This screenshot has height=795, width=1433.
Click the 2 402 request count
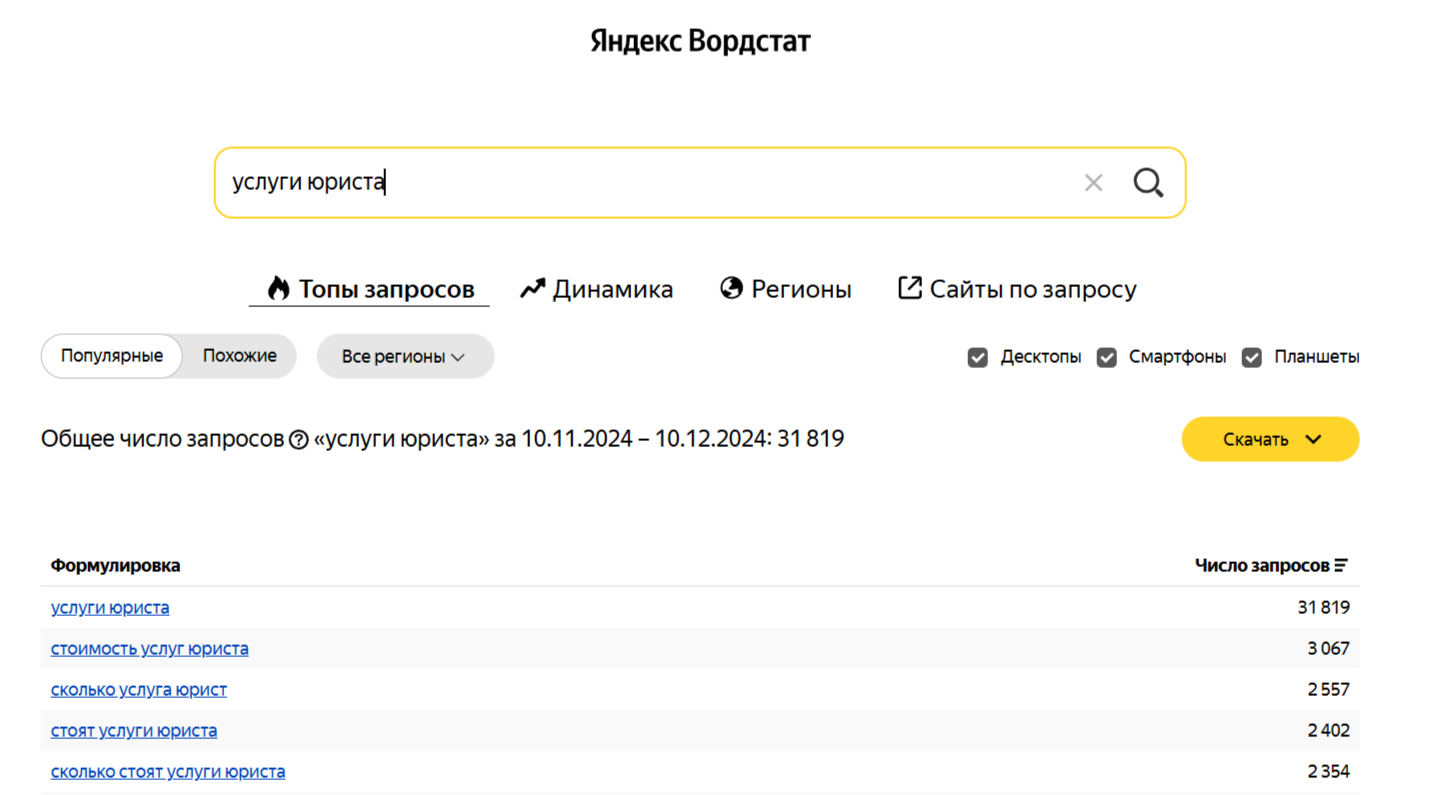click(x=1328, y=730)
